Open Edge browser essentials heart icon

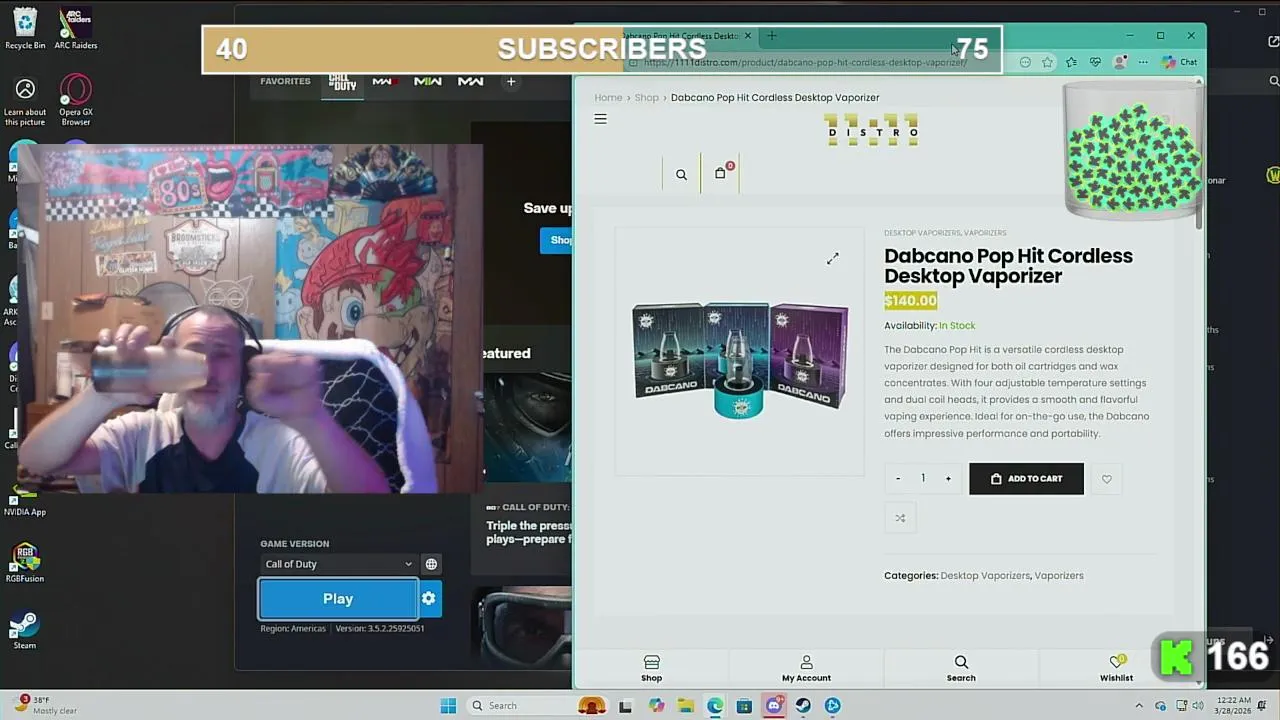pyautogui.click(x=1095, y=62)
